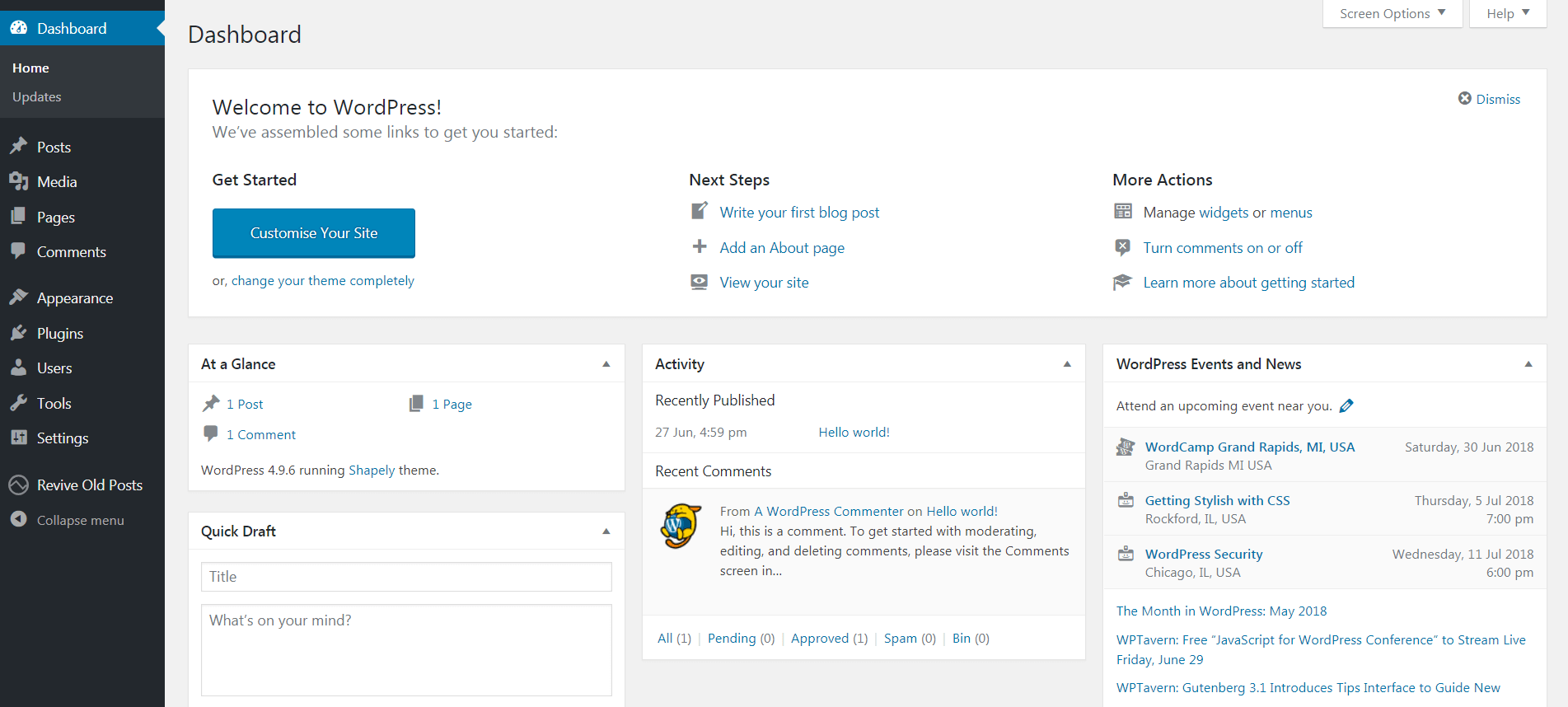Image resolution: width=1568 pixels, height=707 pixels.
Task: Open the Settings menu
Action: coord(82,438)
